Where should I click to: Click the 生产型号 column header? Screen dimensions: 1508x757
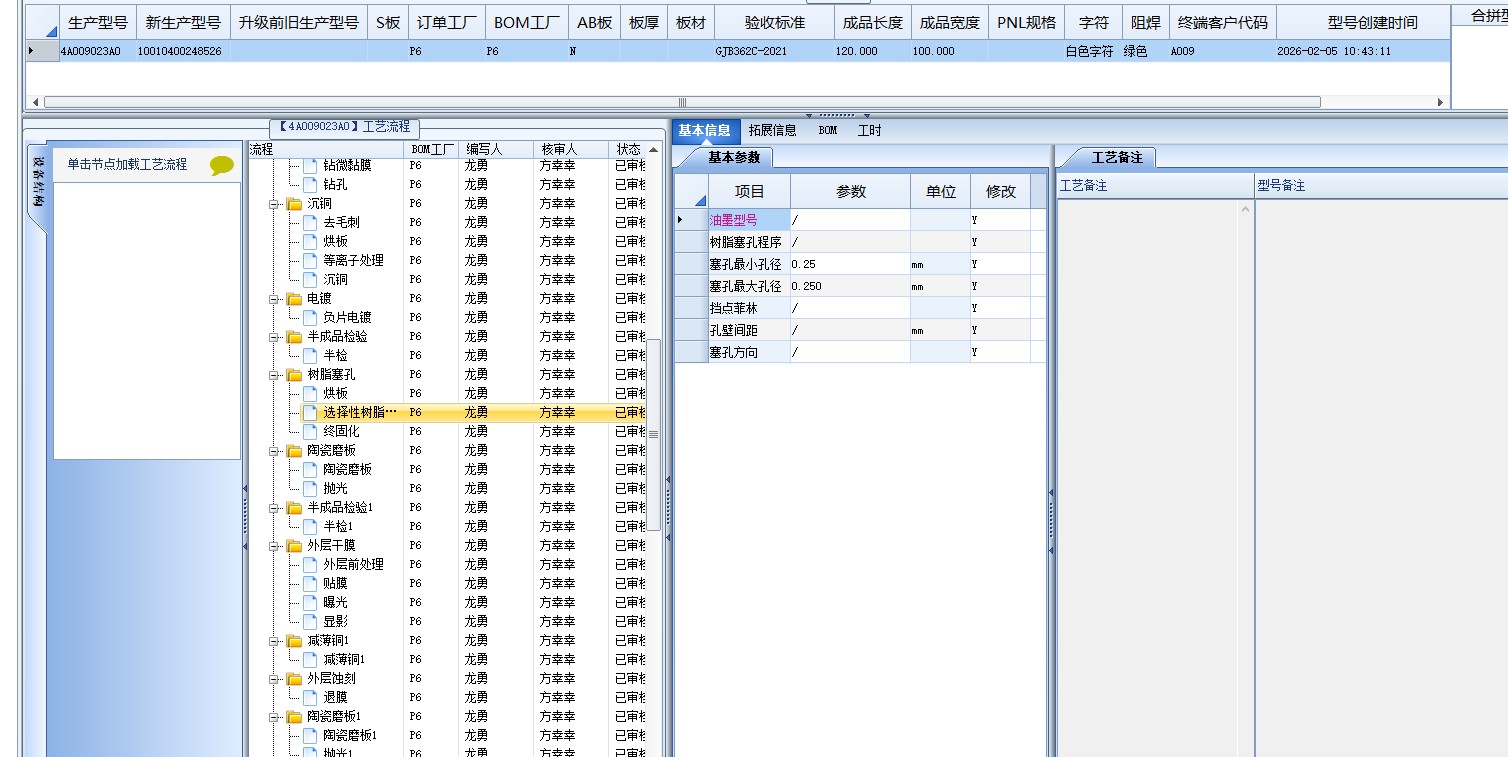click(98, 22)
